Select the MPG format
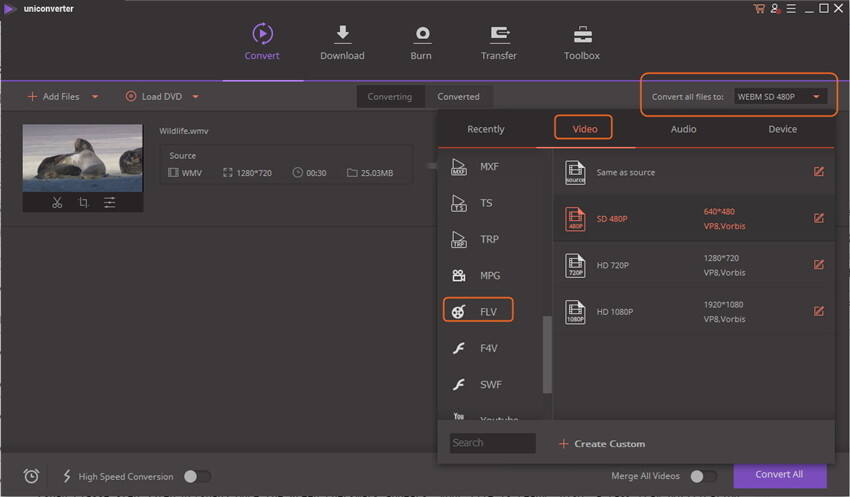Image resolution: width=850 pixels, height=497 pixels. (490, 275)
